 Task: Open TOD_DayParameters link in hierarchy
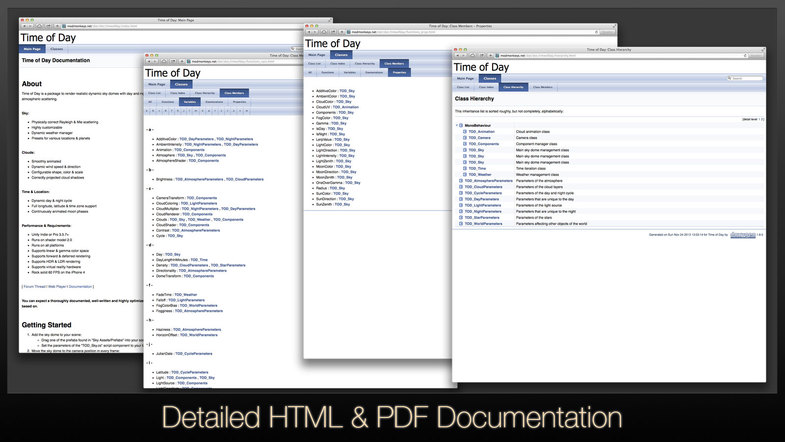coord(482,199)
